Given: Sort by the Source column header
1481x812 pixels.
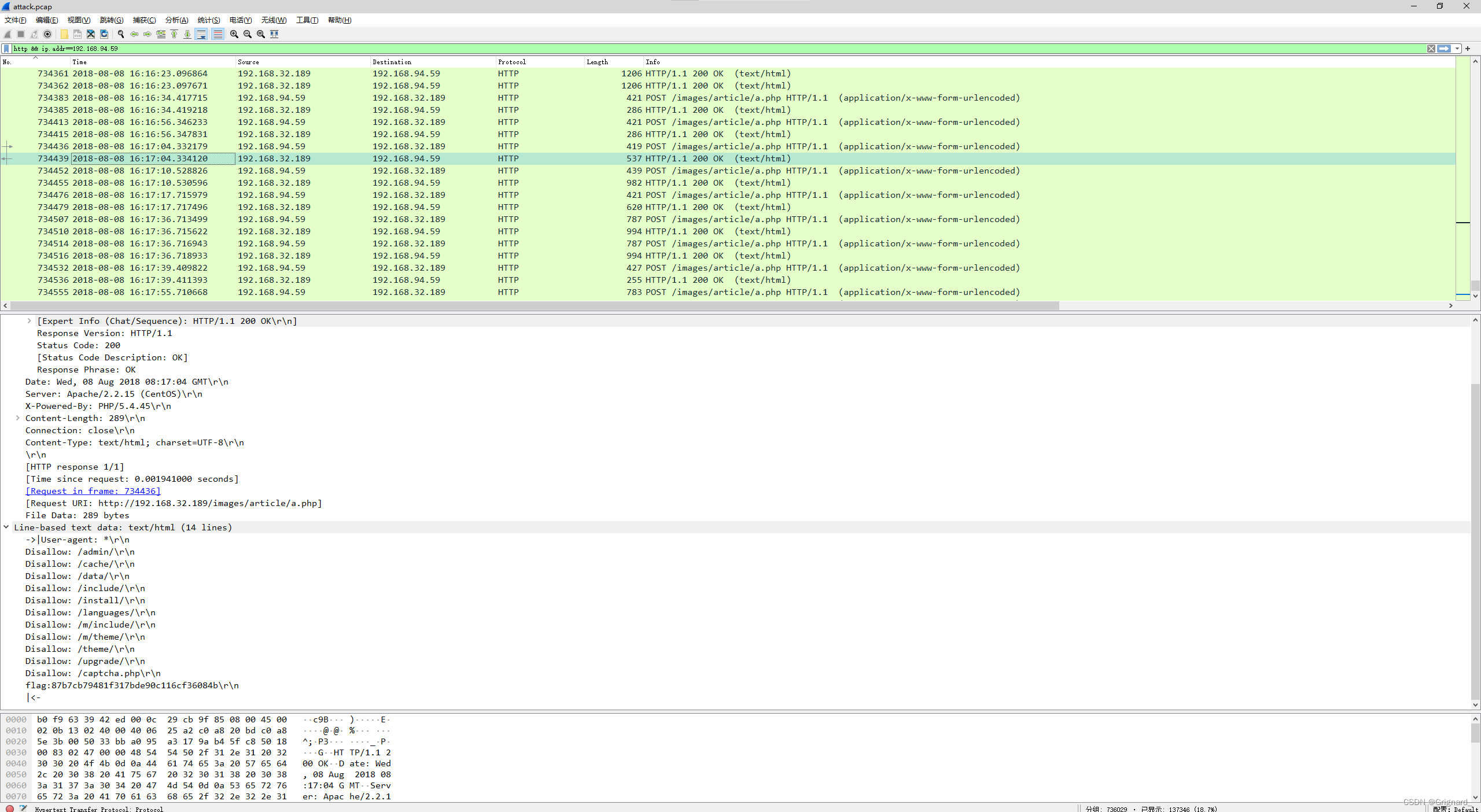Looking at the screenshot, I should (303, 62).
